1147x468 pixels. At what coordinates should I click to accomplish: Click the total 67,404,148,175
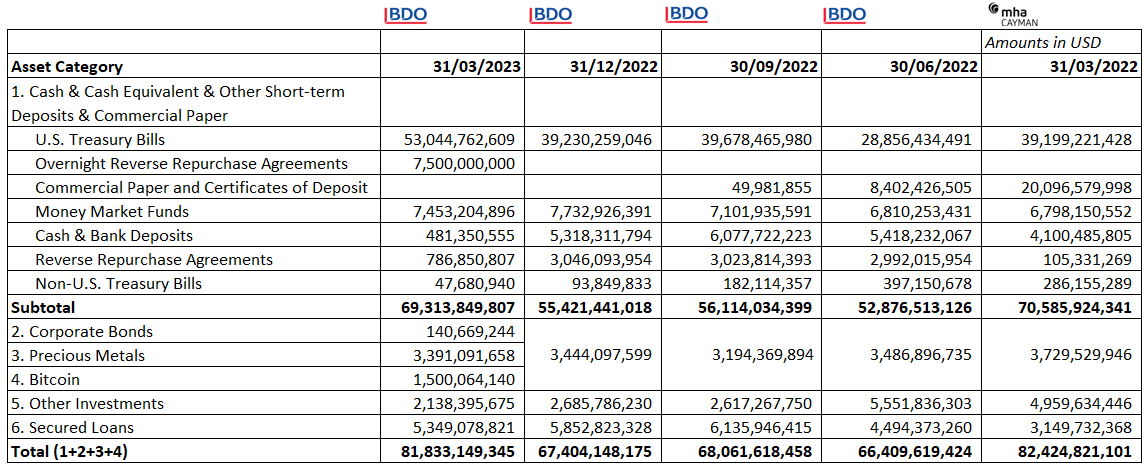pos(595,452)
